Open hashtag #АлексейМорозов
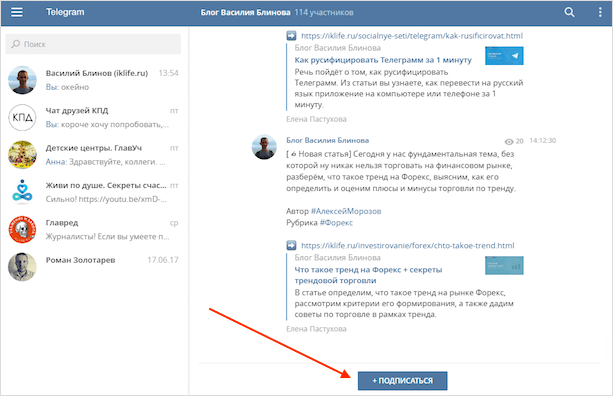 346,211
